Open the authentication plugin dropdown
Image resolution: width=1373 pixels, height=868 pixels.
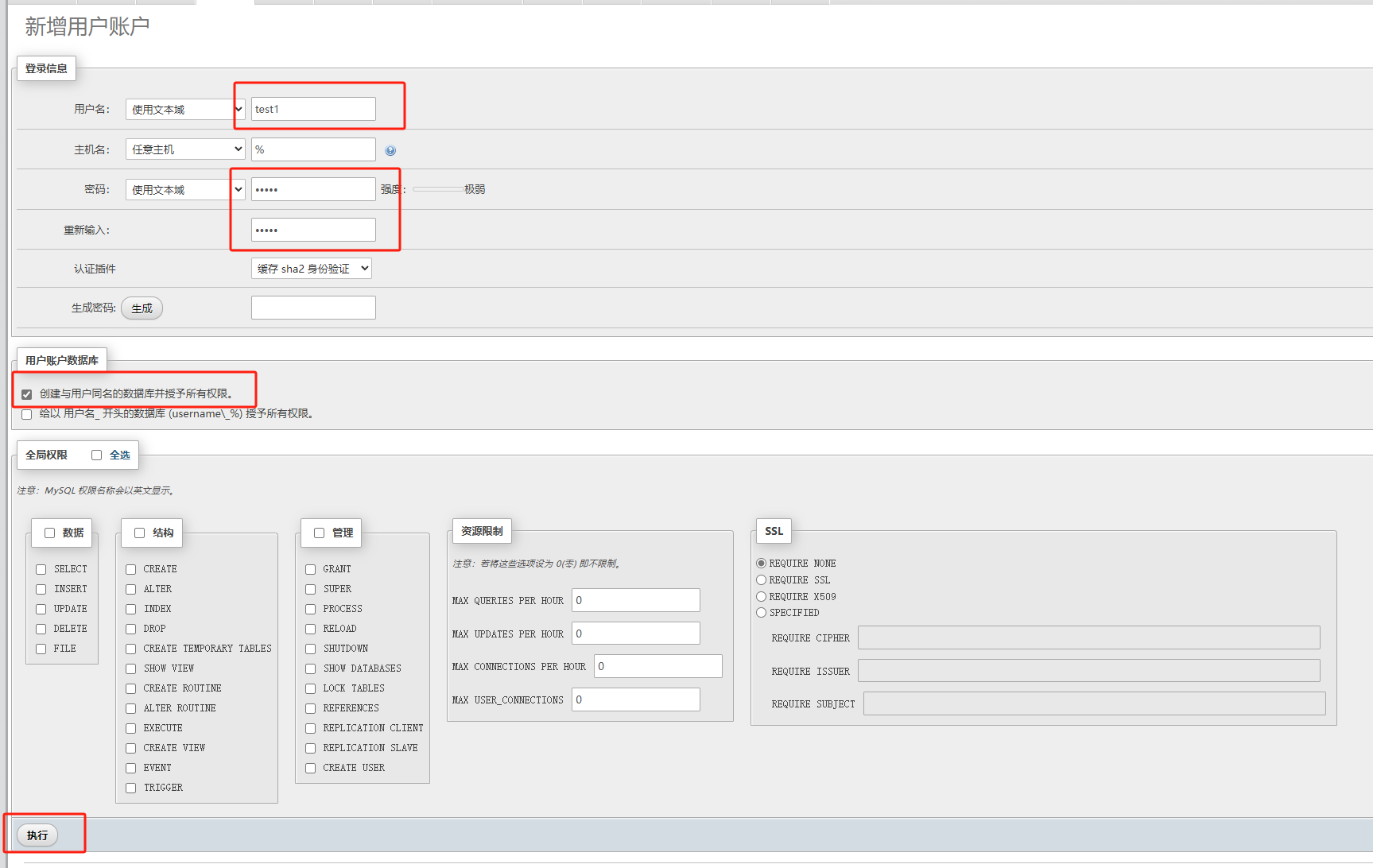point(311,269)
